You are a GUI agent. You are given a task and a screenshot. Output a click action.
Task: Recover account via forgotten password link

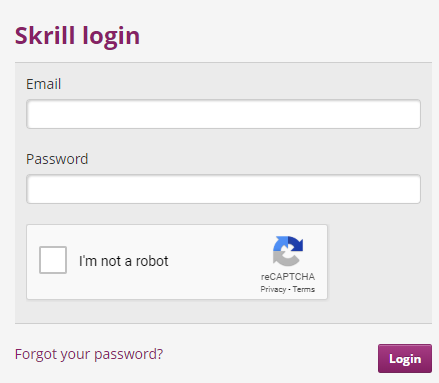click(x=89, y=354)
